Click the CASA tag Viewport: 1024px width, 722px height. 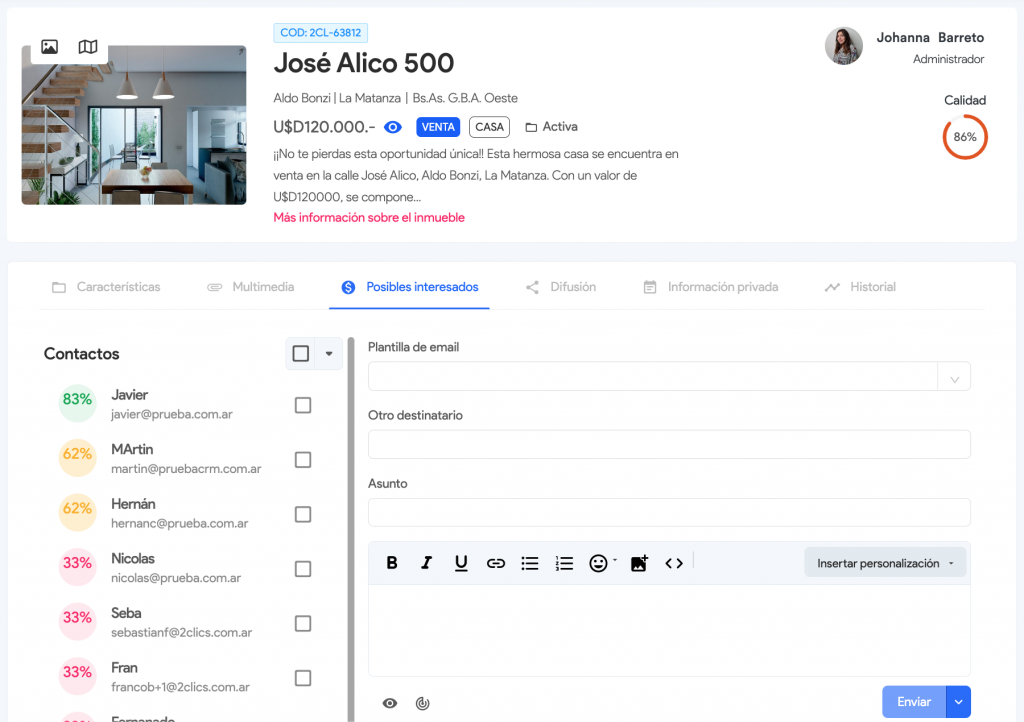click(x=489, y=127)
